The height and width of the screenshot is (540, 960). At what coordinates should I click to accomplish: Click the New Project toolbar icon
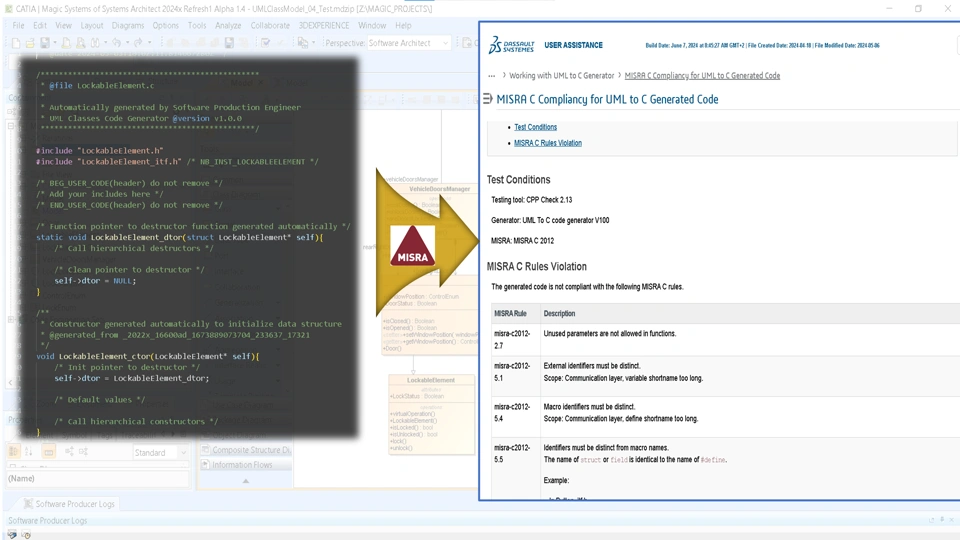coord(16,43)
